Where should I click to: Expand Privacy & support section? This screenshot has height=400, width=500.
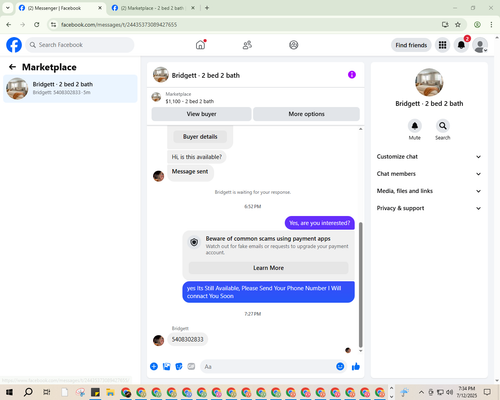click(x=429, y=208)
